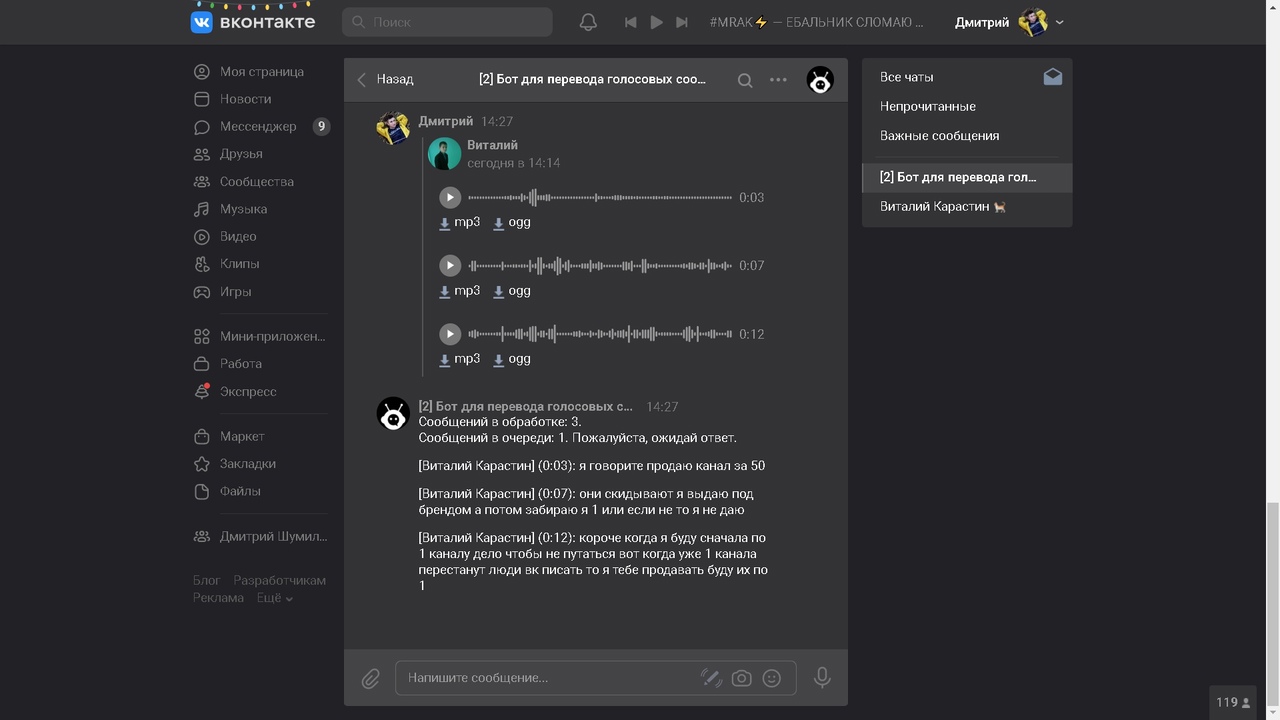The width and height of the screenshot is (1280, 720).
Task: Click the microphone voice message icon
Action: pos(822,677)
